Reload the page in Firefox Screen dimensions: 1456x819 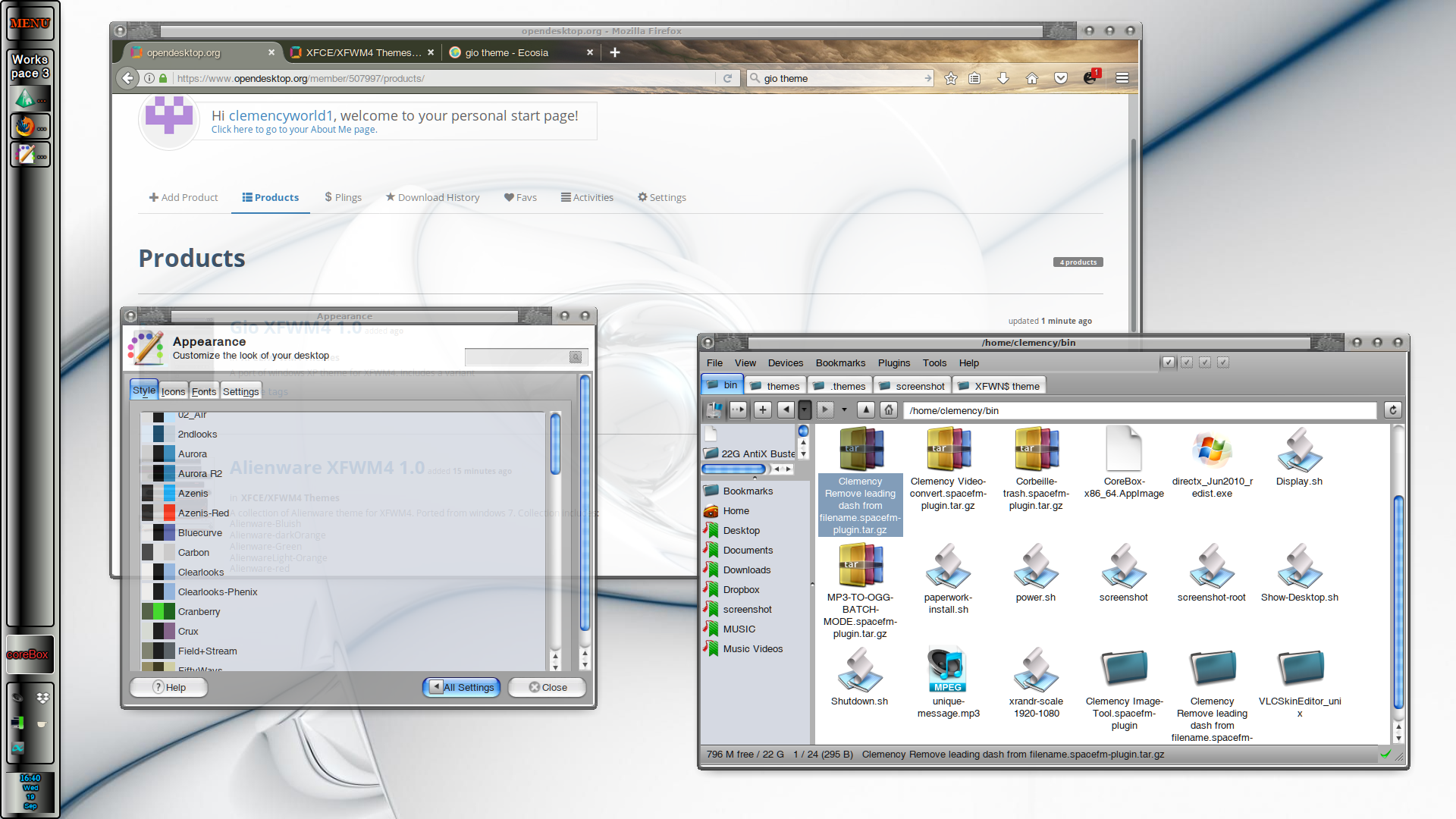[x=726, y=78]
